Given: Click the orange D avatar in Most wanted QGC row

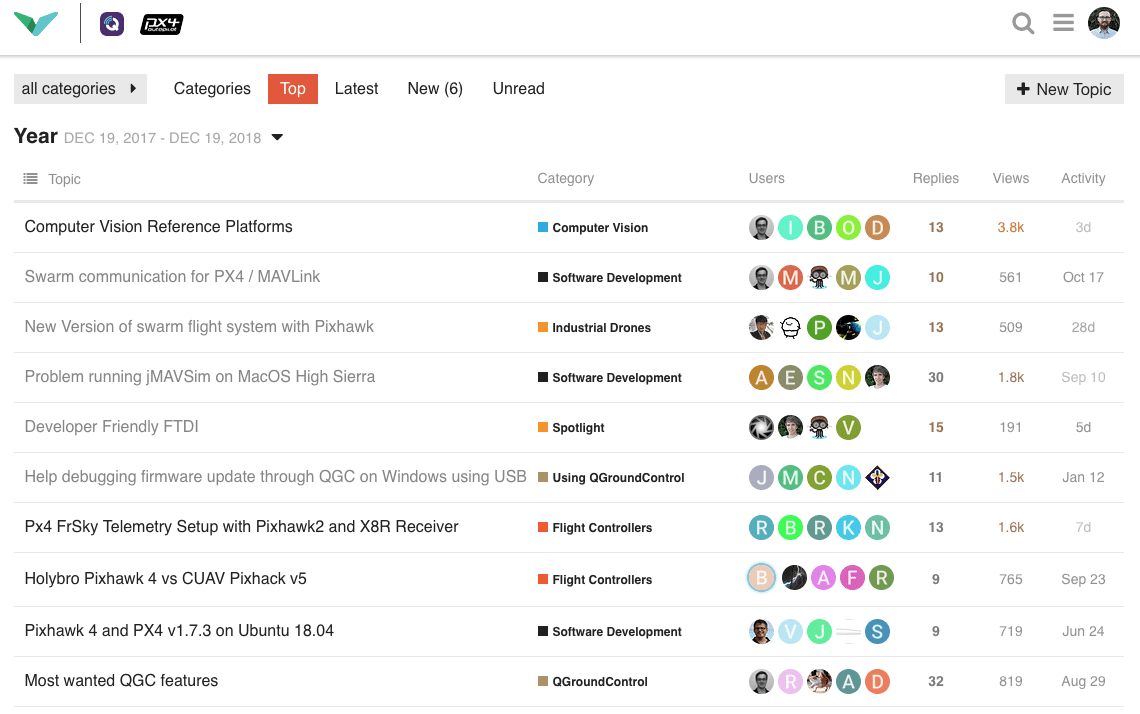Looking at the screenshot, I should [x=877, y=682].
